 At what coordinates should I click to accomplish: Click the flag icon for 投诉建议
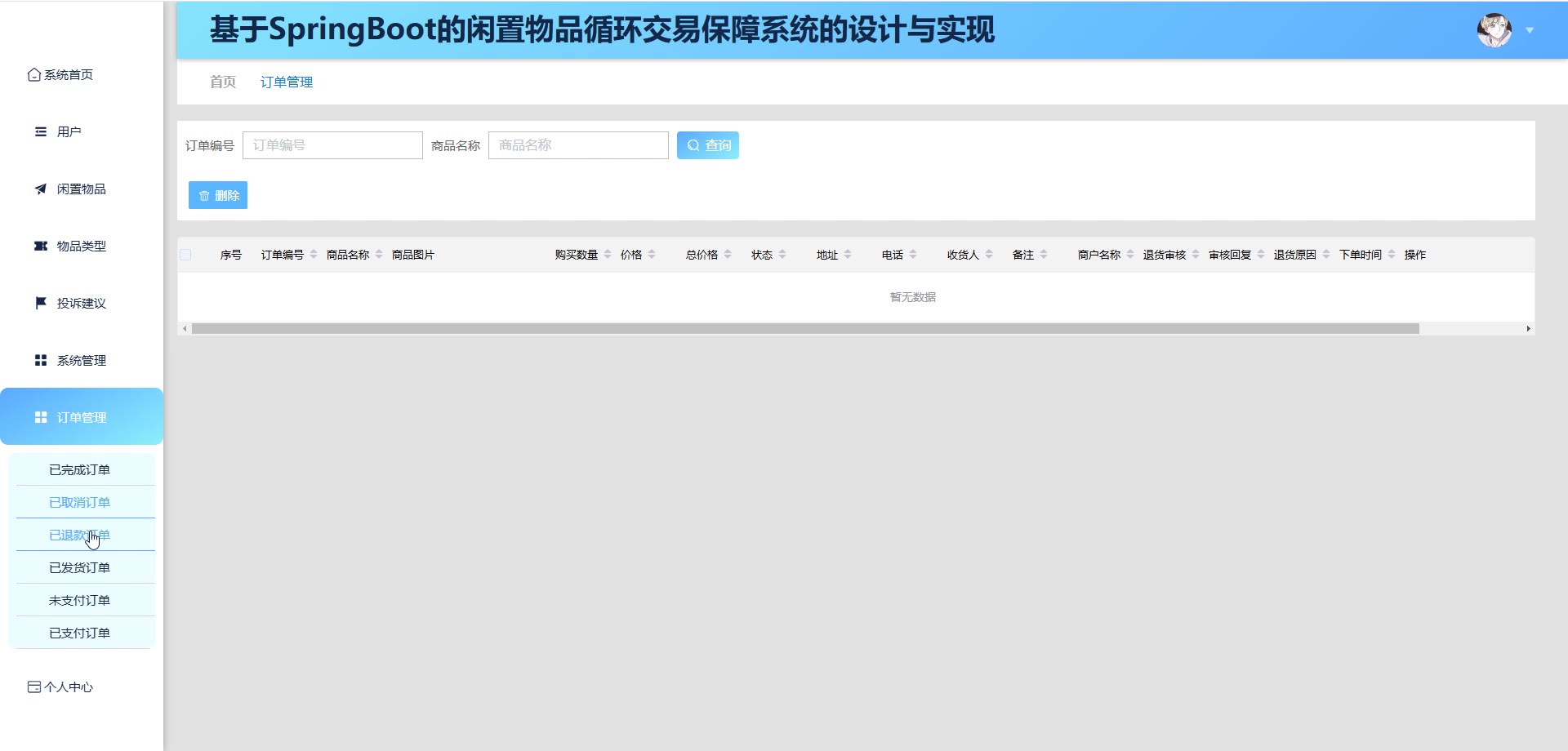click(40, 303)
